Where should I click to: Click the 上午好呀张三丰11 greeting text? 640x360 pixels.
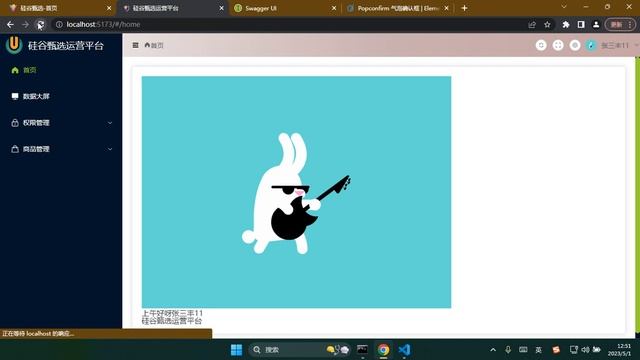tap(172, 313)
